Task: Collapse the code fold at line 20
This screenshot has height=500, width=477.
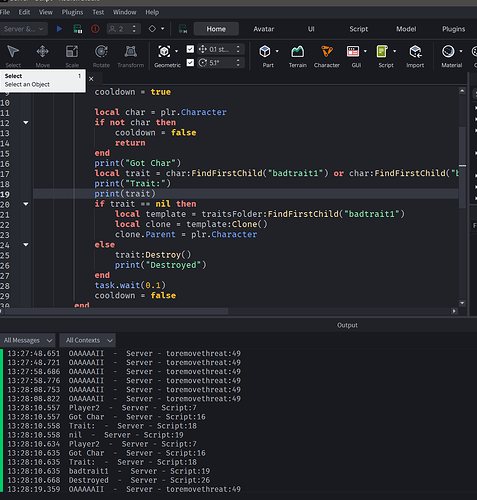Action: (x=26, y=204)
